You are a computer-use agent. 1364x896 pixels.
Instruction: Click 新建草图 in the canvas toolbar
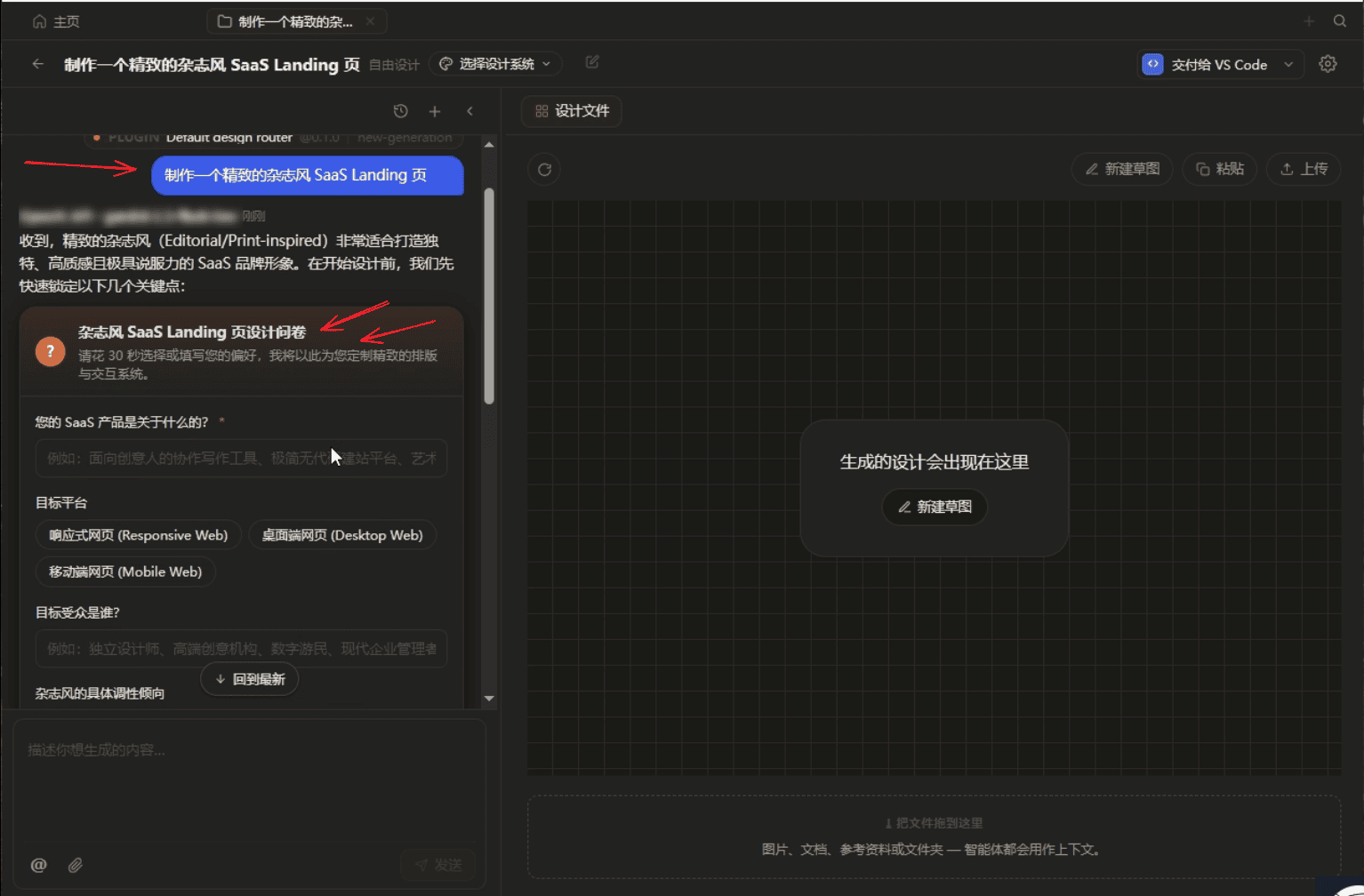(1122, 169)
